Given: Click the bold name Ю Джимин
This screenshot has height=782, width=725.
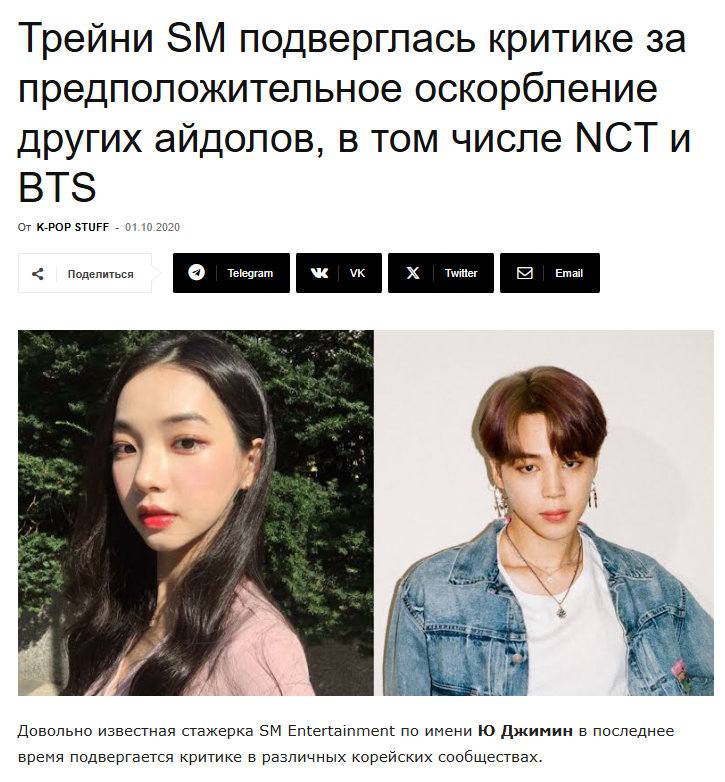Looking at the screenshot, I should pos(525,731).
